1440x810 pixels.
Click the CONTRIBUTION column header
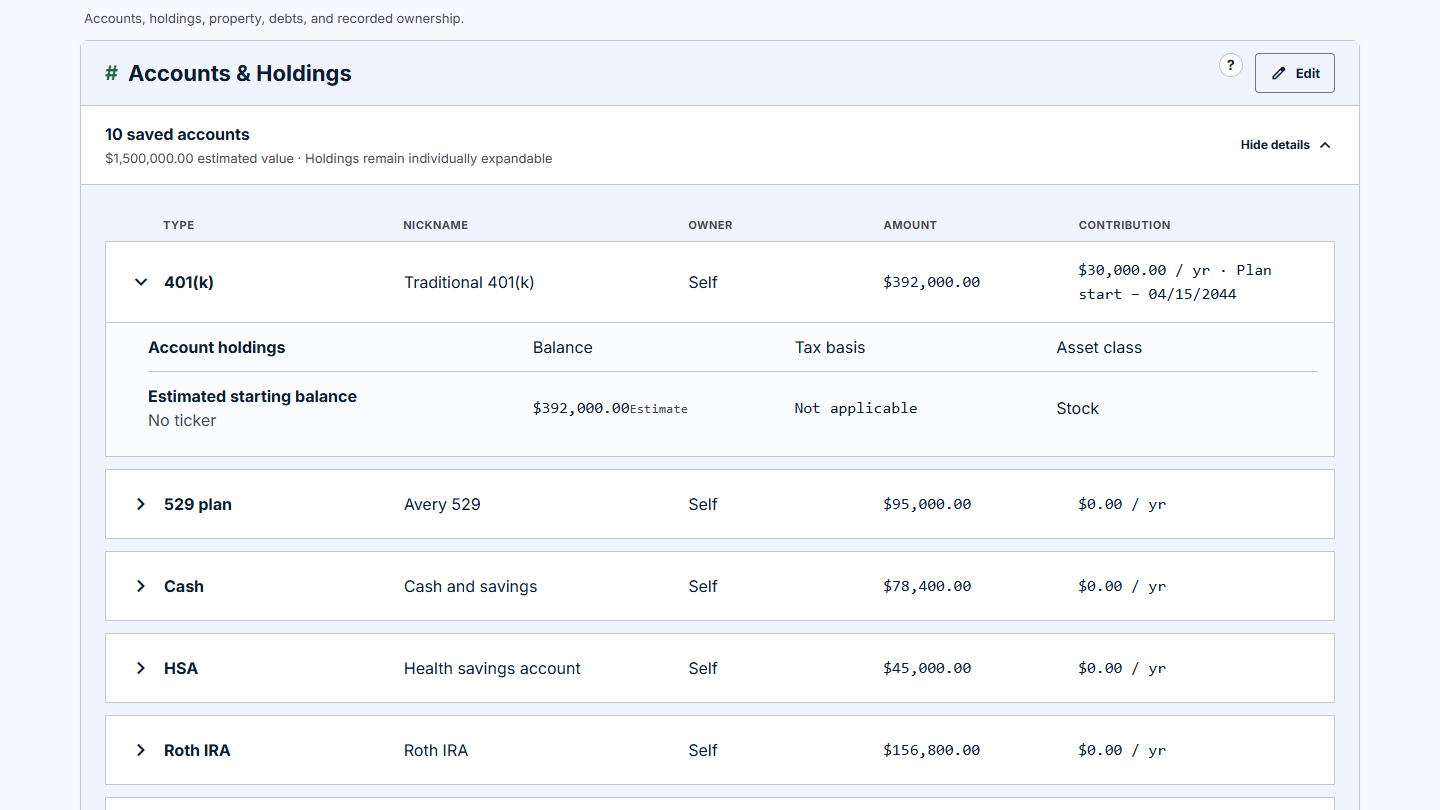1124,225
